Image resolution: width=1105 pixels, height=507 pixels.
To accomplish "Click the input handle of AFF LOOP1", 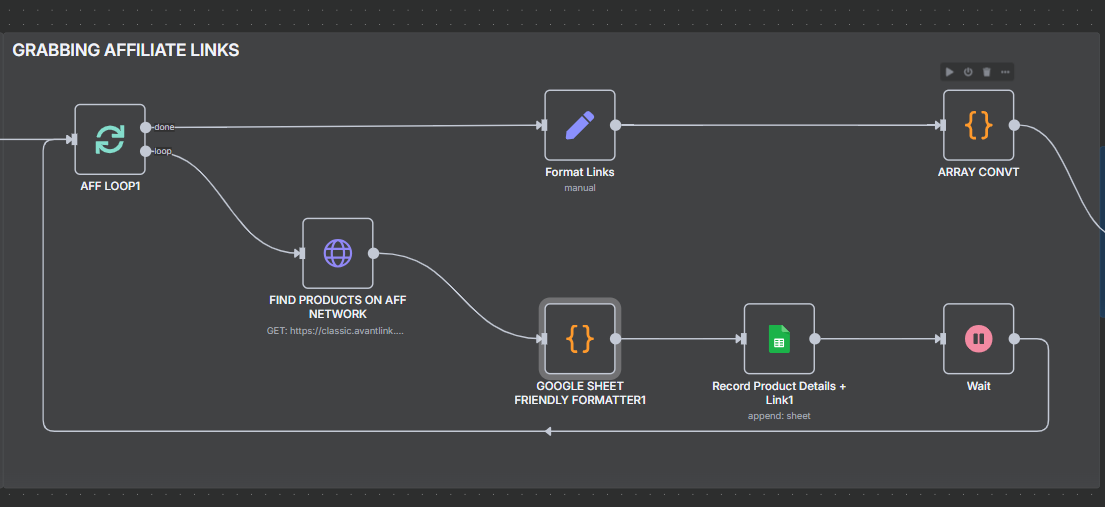I will click(73, 139).
